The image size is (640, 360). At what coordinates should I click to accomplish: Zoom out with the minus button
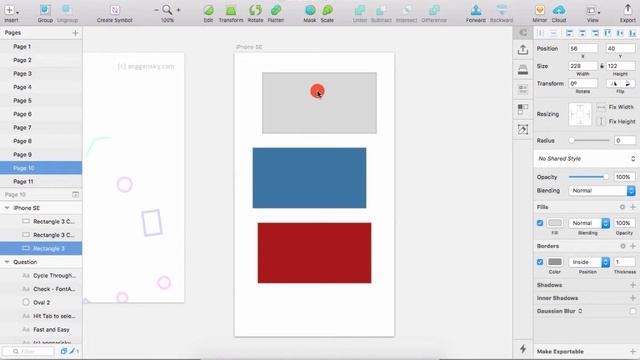[x=156, y=10]
